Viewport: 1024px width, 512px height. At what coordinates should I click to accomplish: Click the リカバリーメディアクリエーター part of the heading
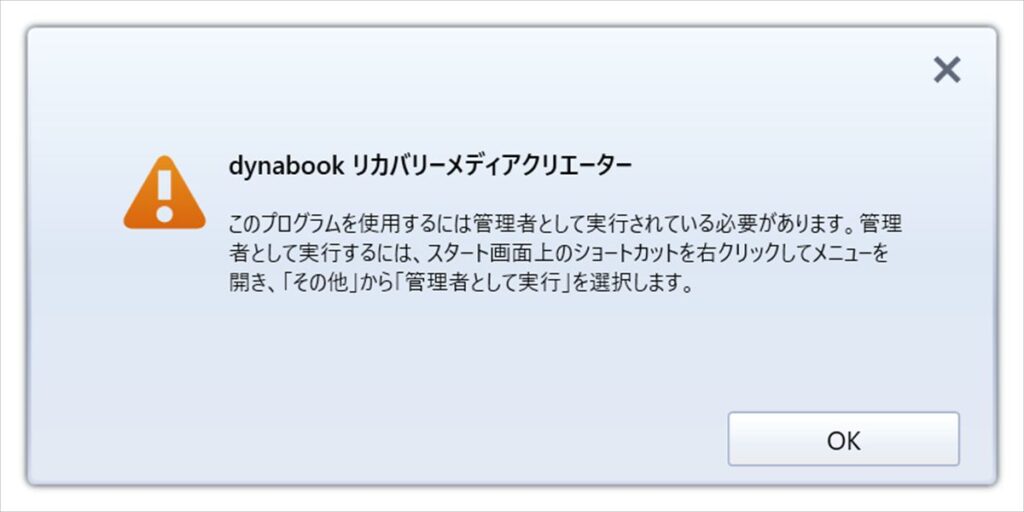click(492, 167)
